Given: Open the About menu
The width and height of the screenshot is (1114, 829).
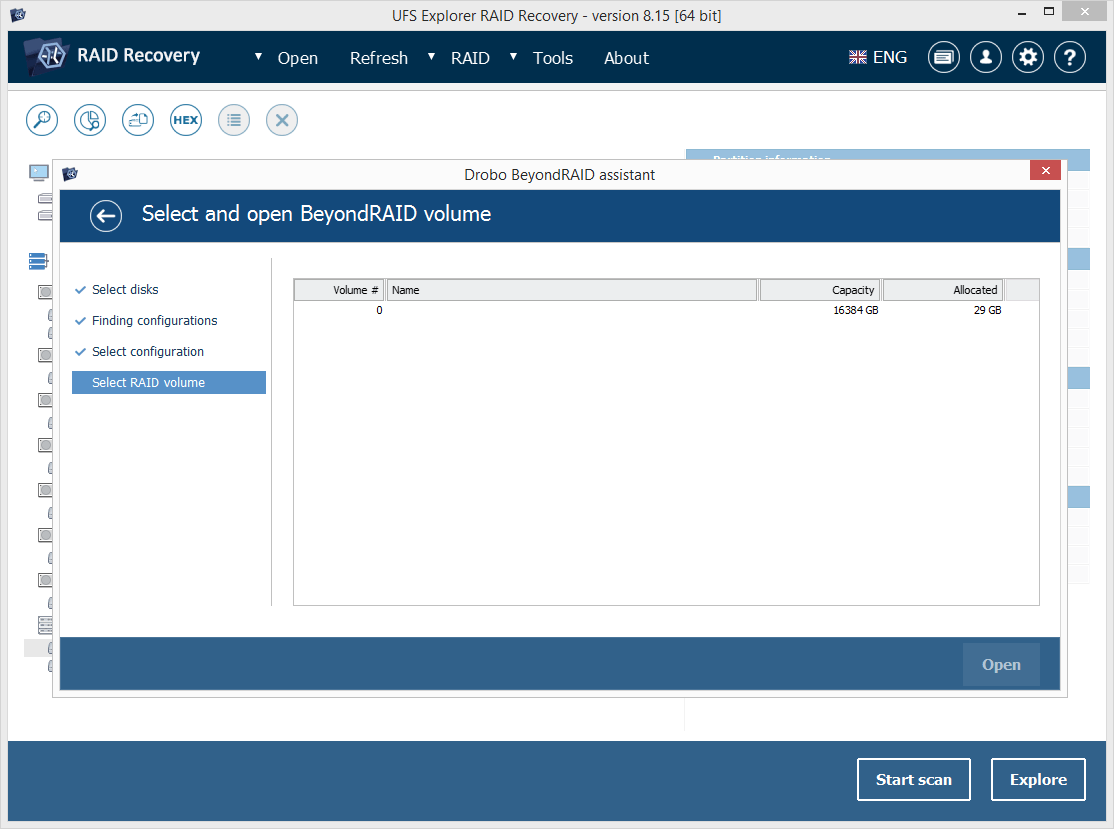Looking at the screenshot, I should (x=627, y=58).
